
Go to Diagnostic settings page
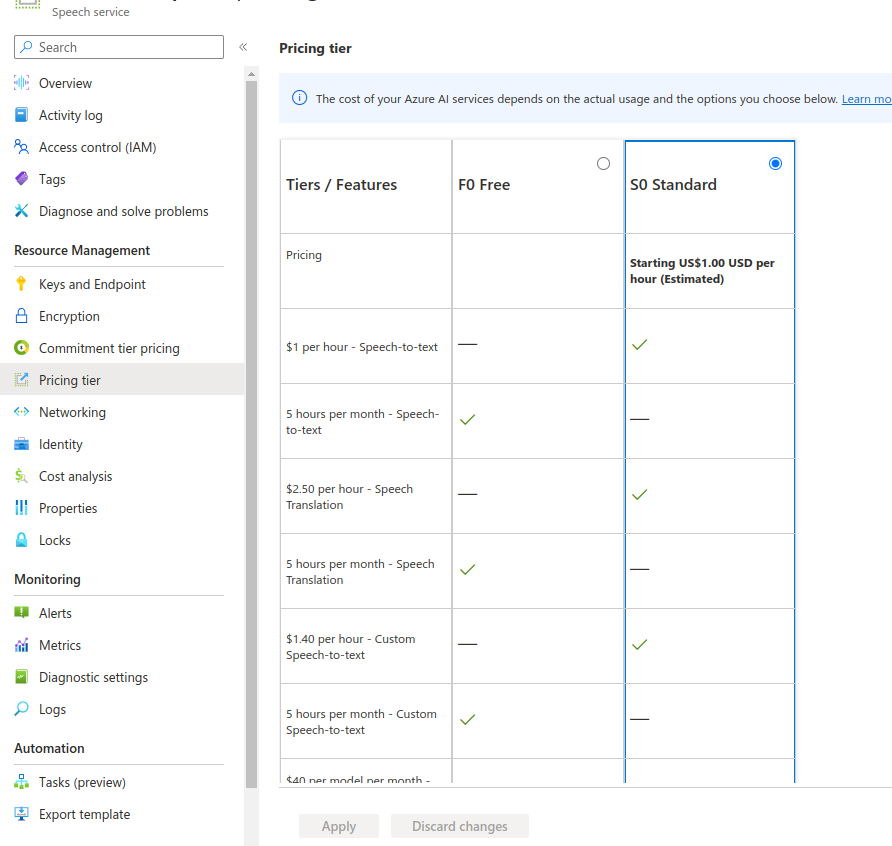coord(93,677)
